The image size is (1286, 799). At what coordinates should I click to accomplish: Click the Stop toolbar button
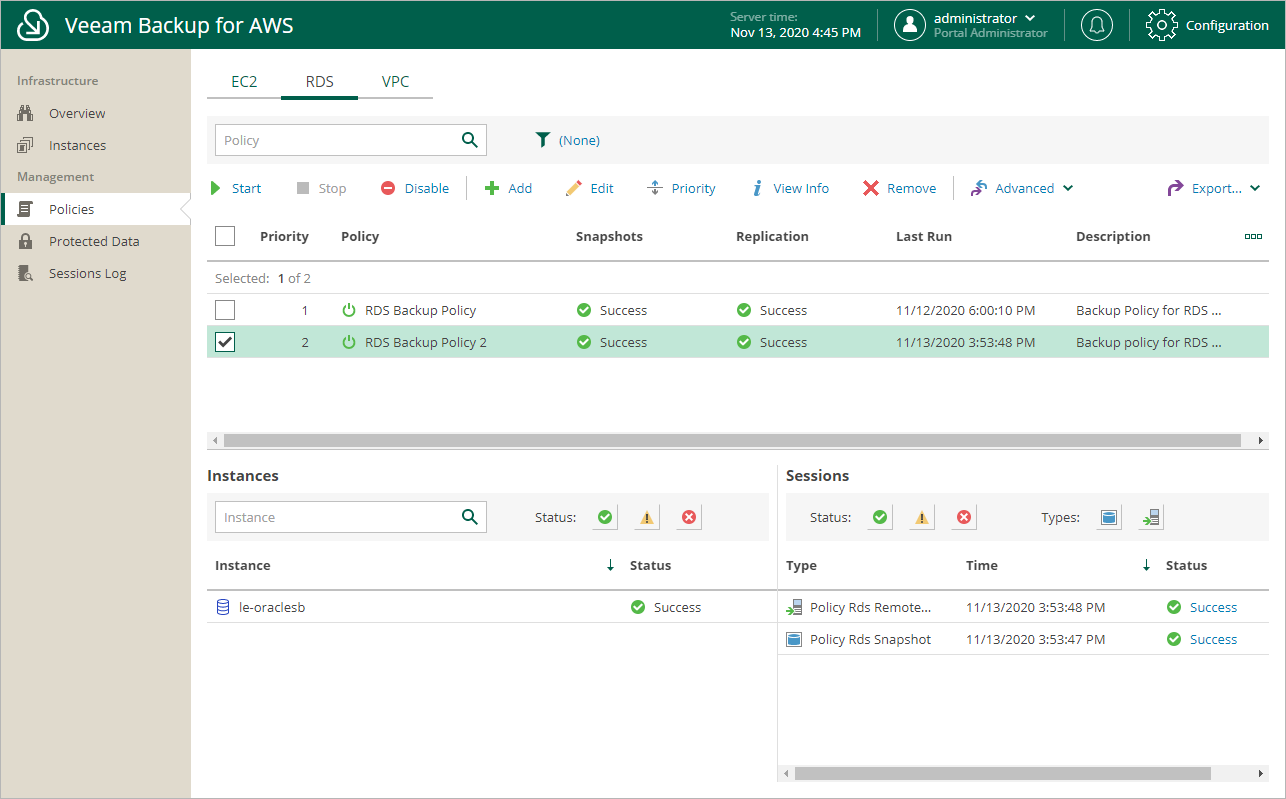(x=321, y=188)
